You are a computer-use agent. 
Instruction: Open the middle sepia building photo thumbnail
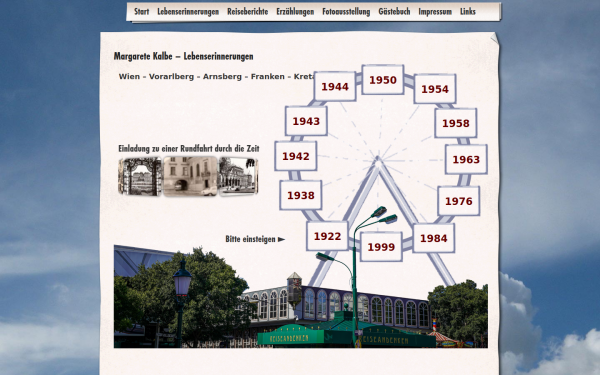pyautogui.click(x=190, y=176)
